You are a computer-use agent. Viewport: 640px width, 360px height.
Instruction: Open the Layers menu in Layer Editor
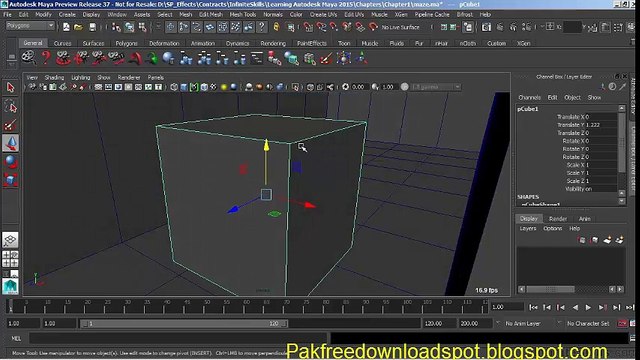pos(528,229)
